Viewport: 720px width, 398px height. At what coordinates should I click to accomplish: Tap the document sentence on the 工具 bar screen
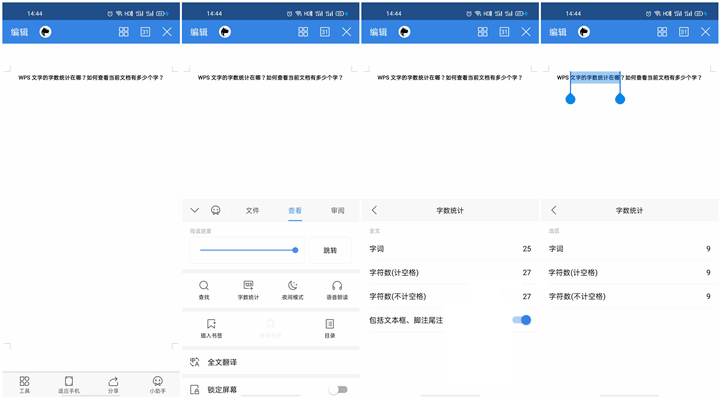[x=90, y=78]
